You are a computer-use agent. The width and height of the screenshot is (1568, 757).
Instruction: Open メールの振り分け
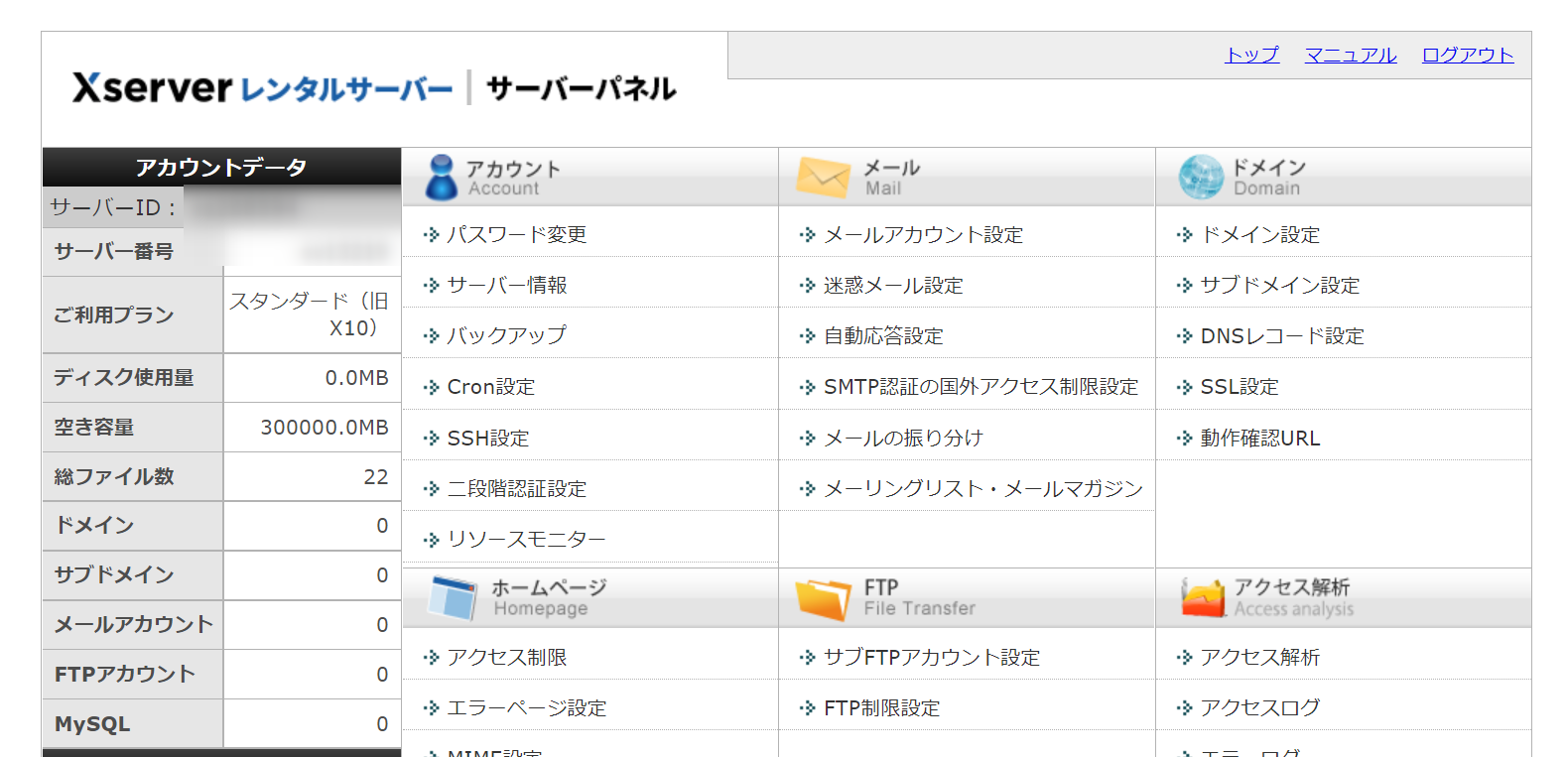(x=903, y=438)
